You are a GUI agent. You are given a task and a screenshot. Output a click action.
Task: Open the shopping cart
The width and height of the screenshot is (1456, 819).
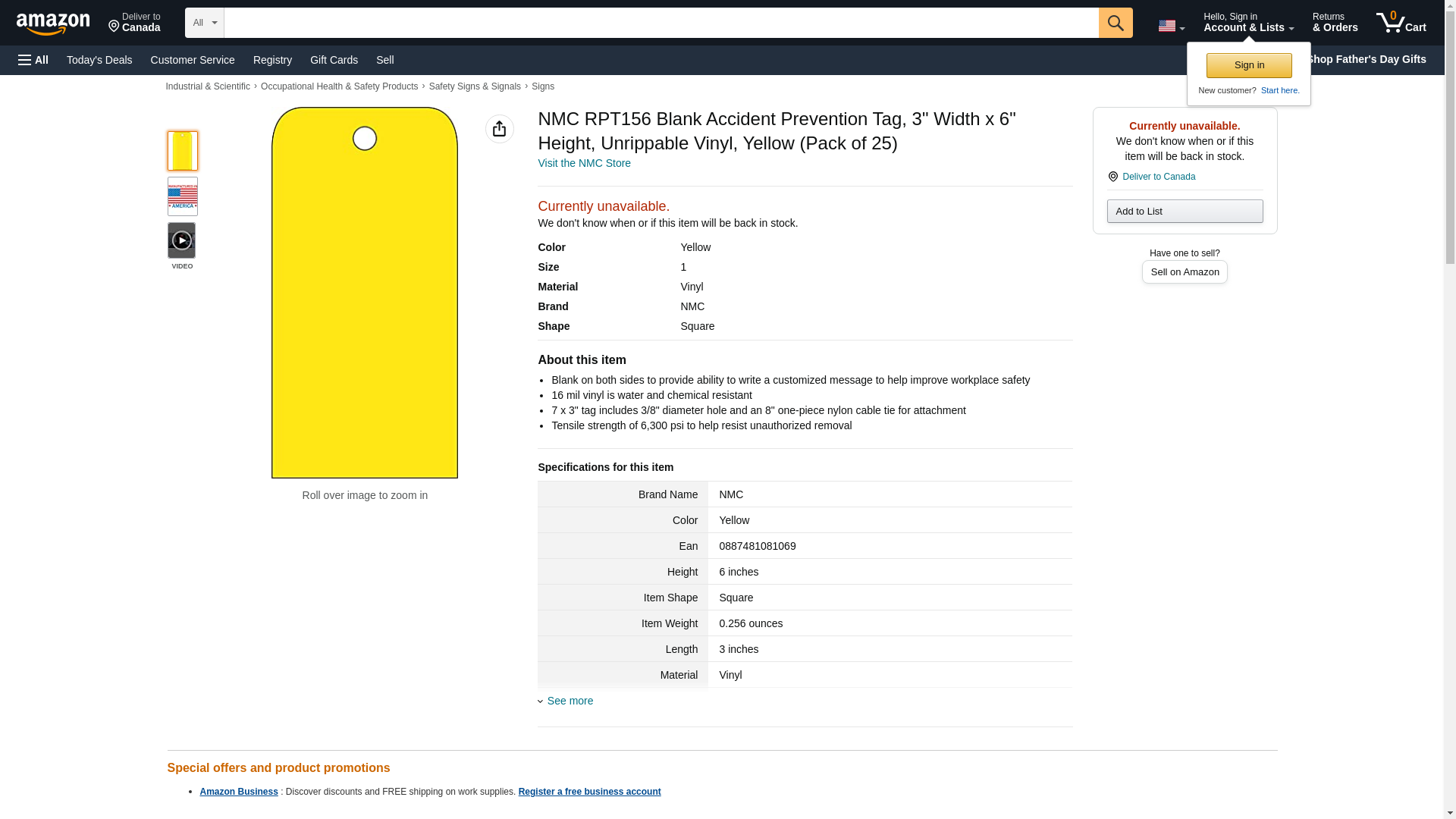point(1401,23)
